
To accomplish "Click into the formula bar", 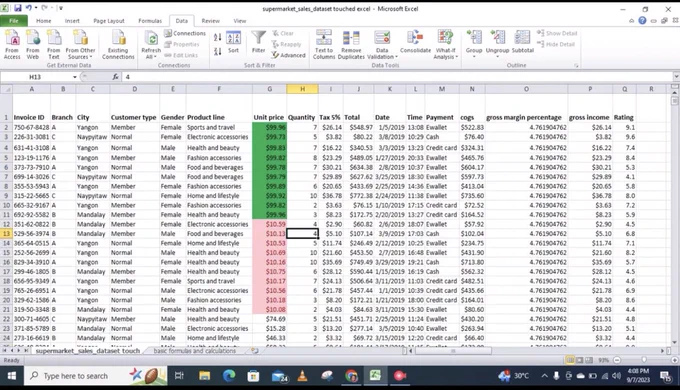I will click(397, 77).
